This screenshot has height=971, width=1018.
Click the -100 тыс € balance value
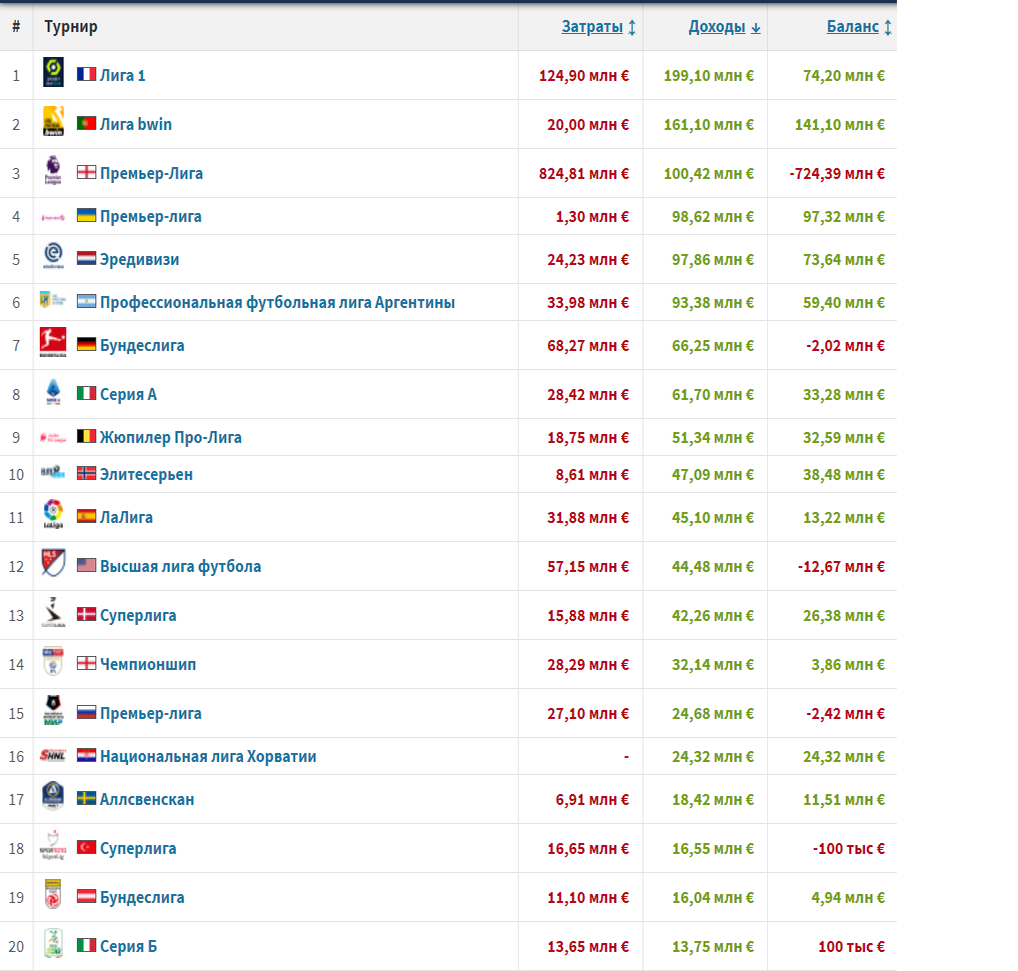click(849, 848)
